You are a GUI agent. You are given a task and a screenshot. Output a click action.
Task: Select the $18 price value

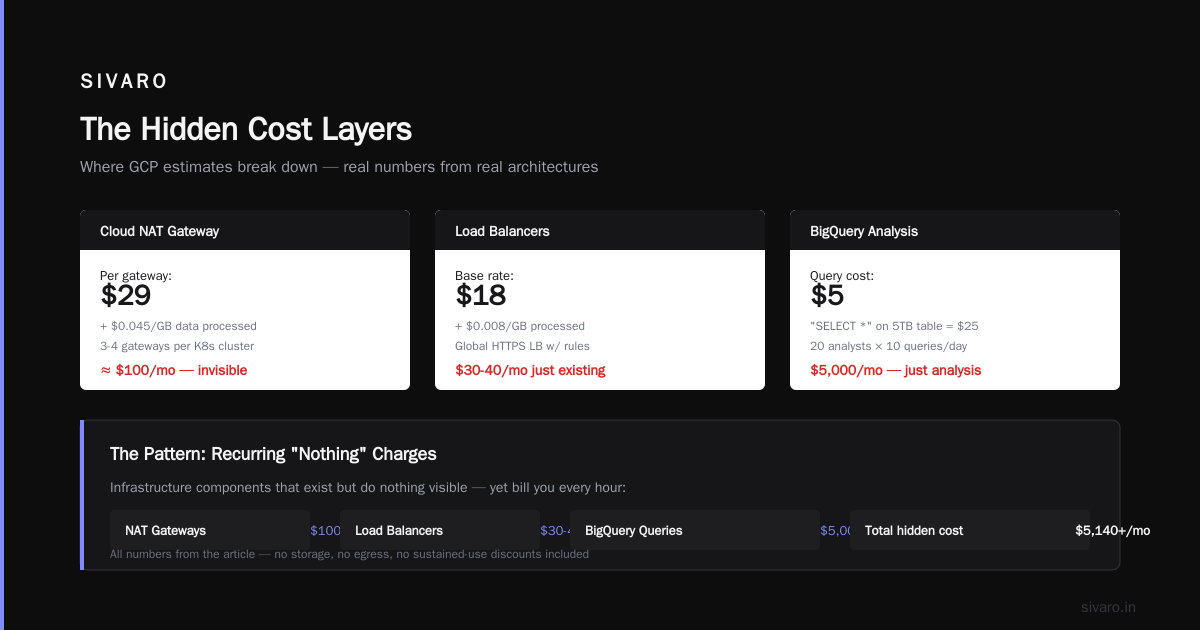pos(481,296)
